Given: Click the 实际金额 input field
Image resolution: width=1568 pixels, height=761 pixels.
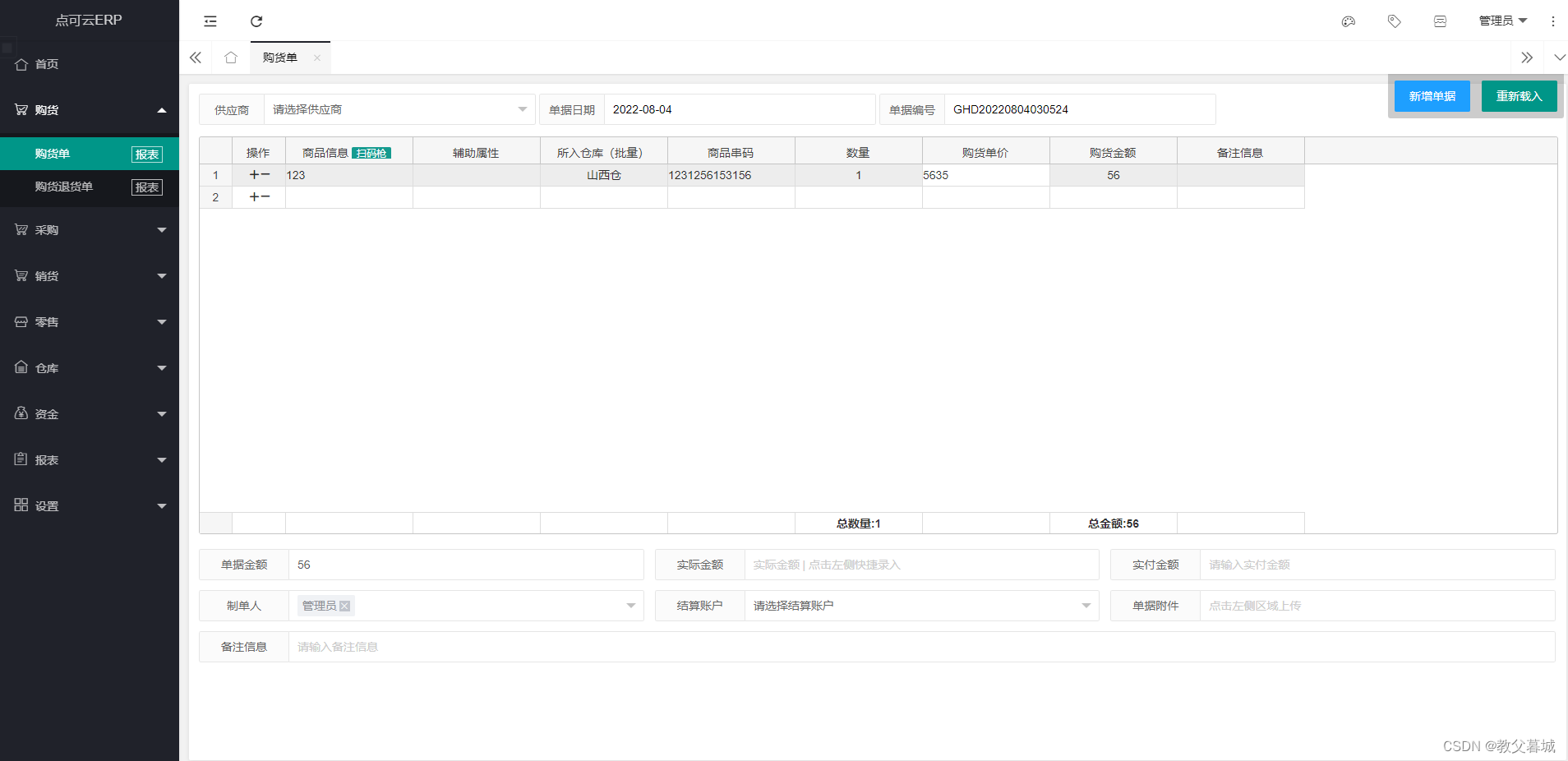Looking at the screenshot, I should pos(921,565).
